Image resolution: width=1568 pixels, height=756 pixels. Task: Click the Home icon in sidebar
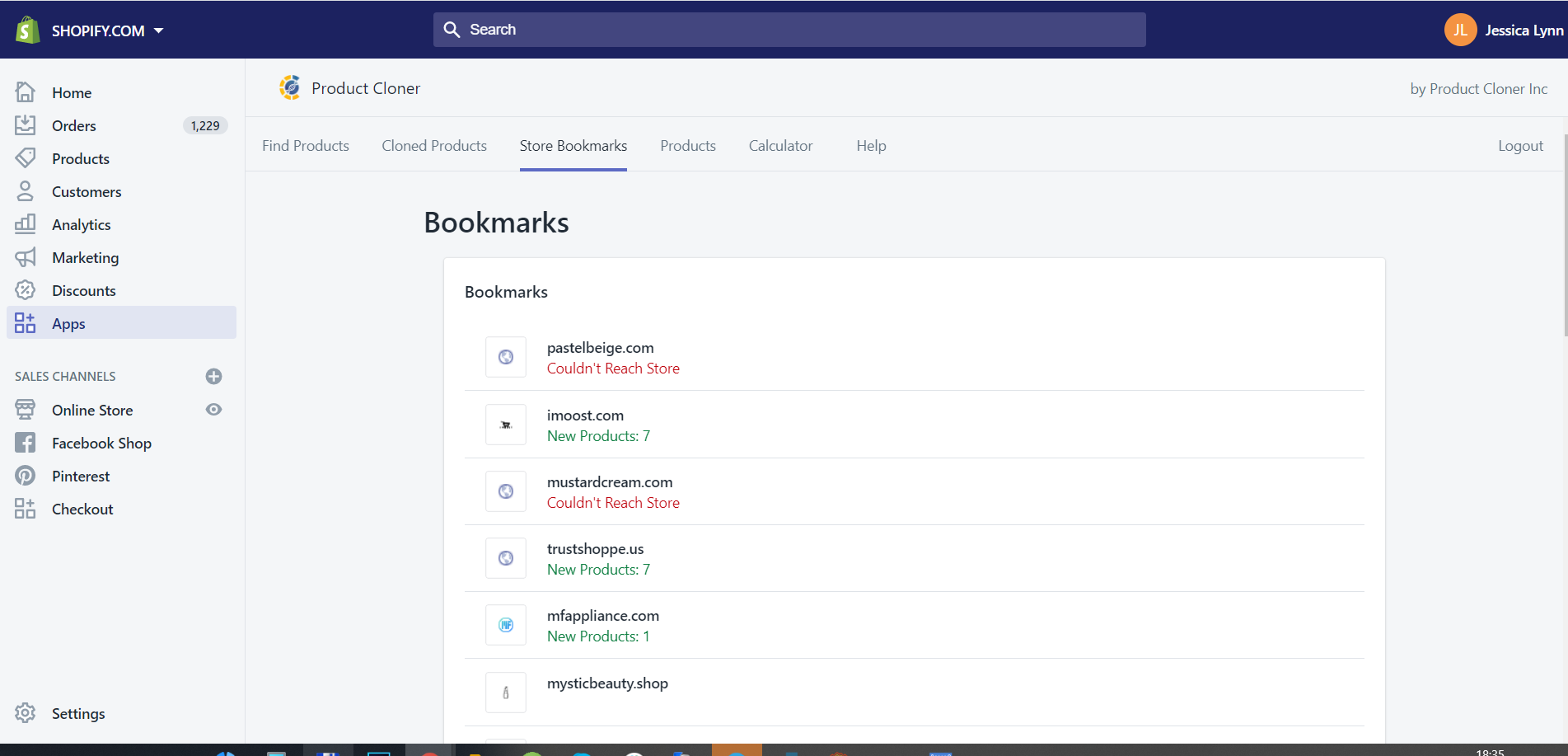pyautogui.click(x=26, y=92)
